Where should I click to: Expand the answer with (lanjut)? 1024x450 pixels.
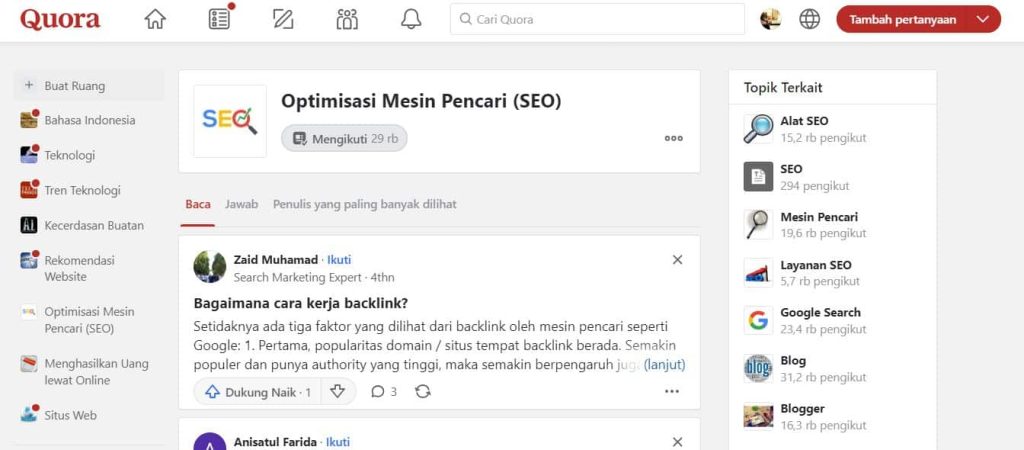coord(664,365)
